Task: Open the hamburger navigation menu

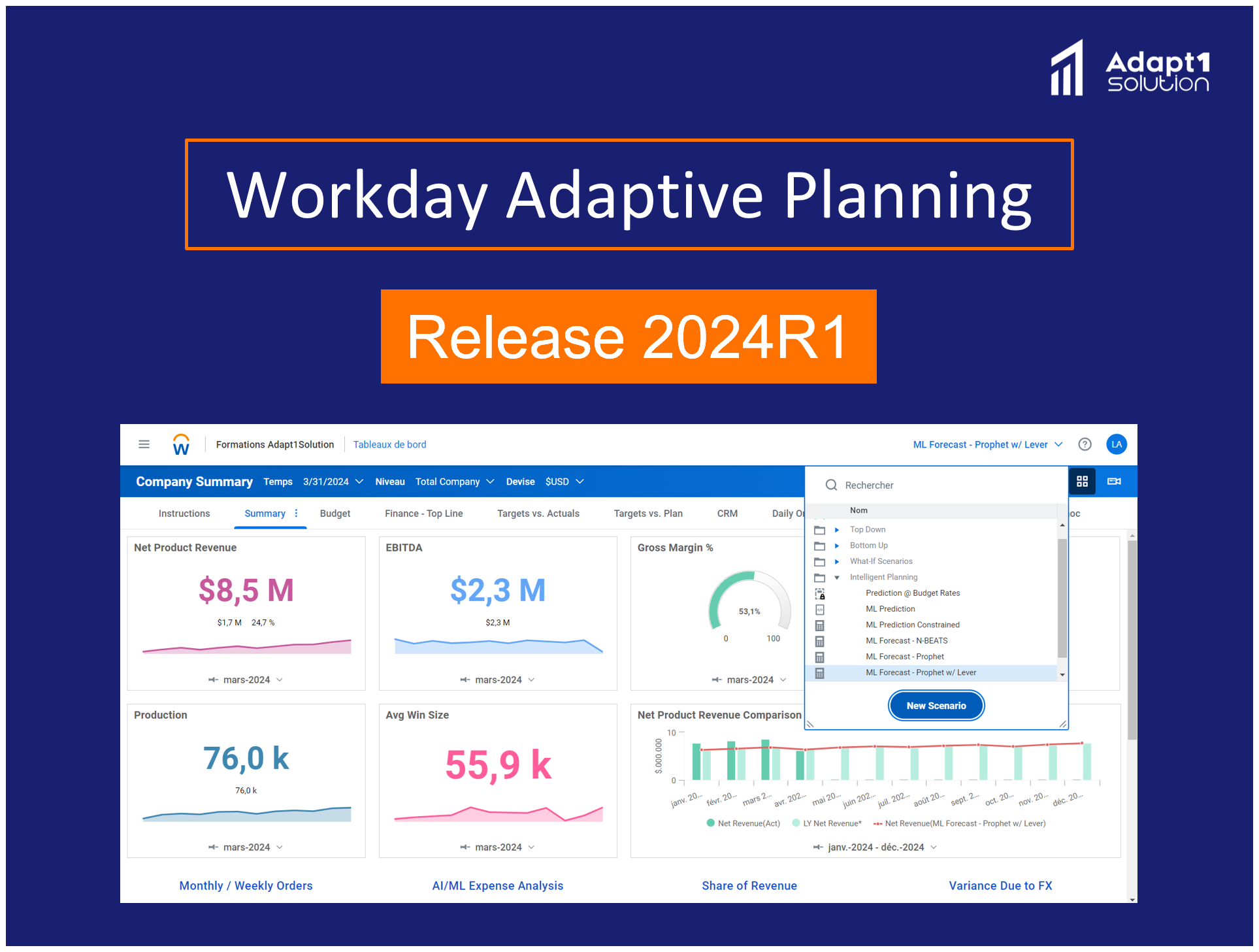Action: click(x=144, y=444)
